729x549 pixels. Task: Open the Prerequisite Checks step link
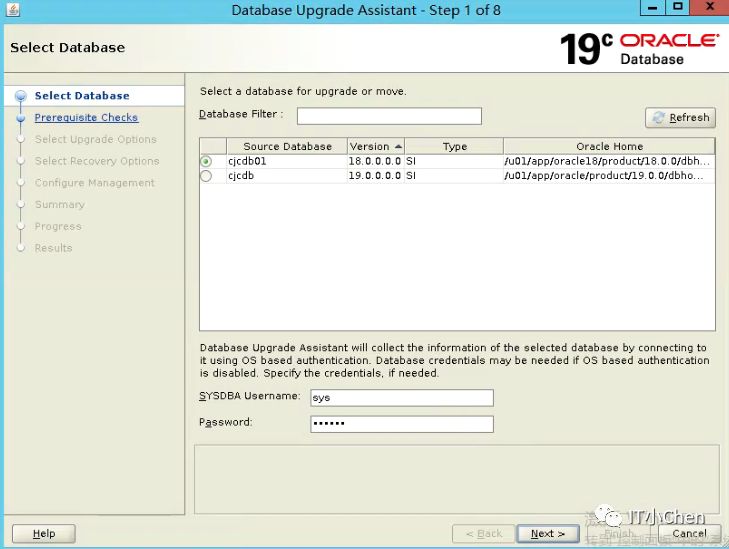(x=86, y=117)
